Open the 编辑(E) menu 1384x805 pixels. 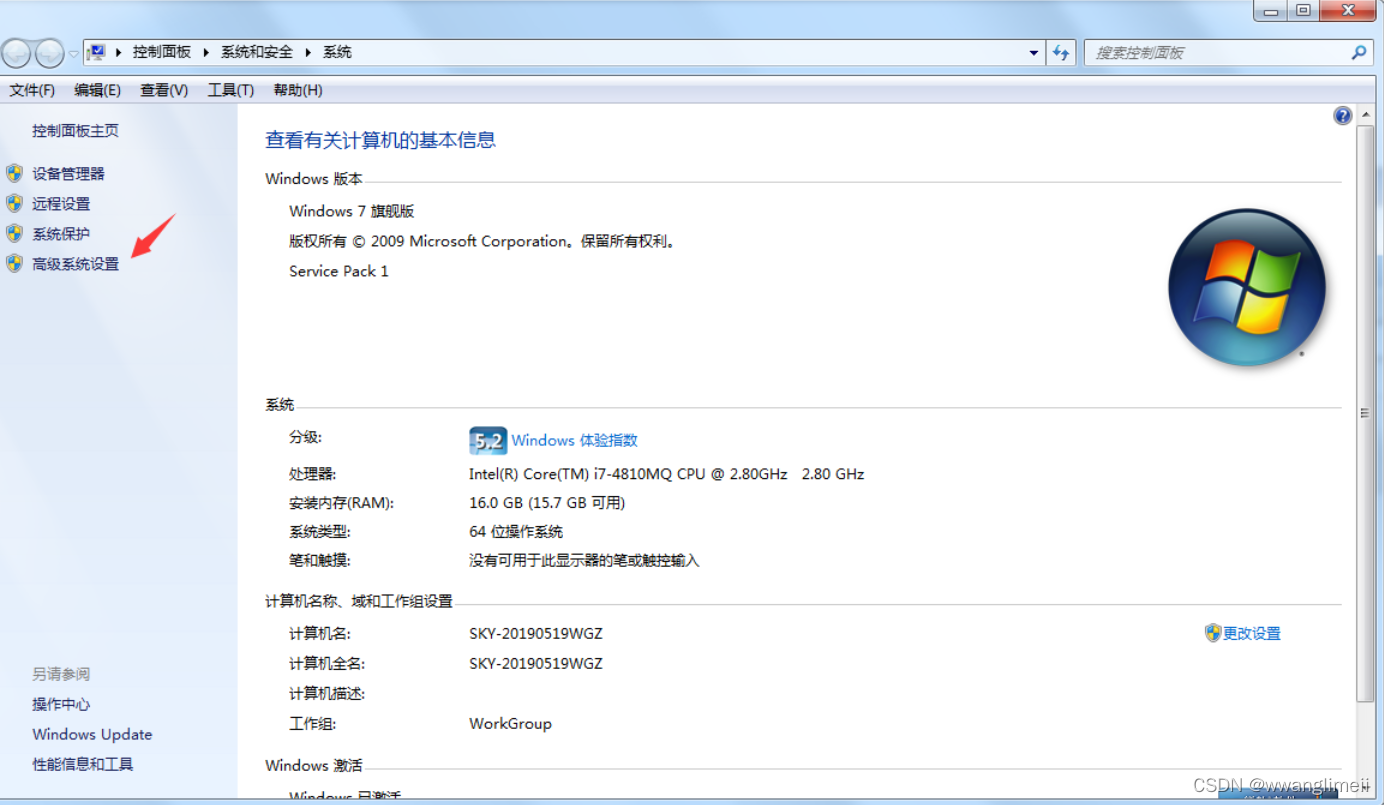(97, 90)
